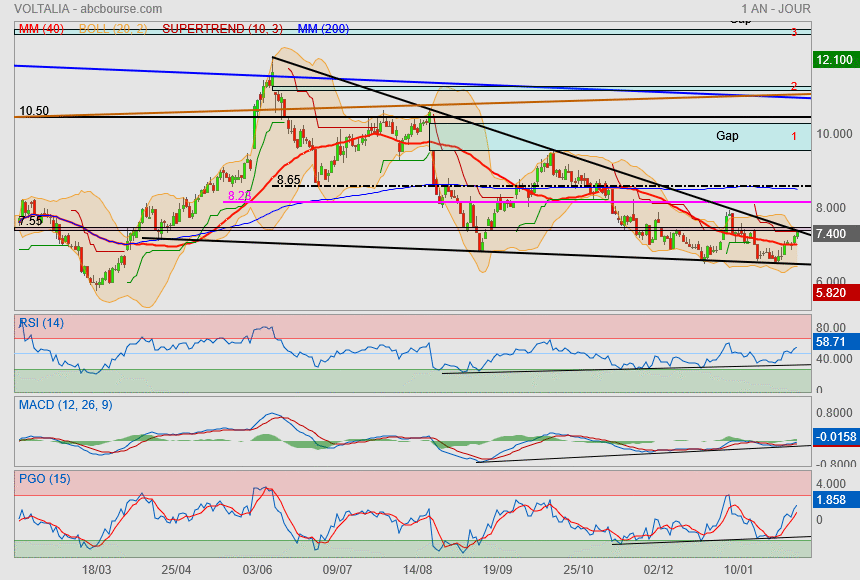This screenshot has width=860, height=580.
Task: Click the 1 AN - JOUR period label
Action: pyautogui.click(x=776, y=9)
